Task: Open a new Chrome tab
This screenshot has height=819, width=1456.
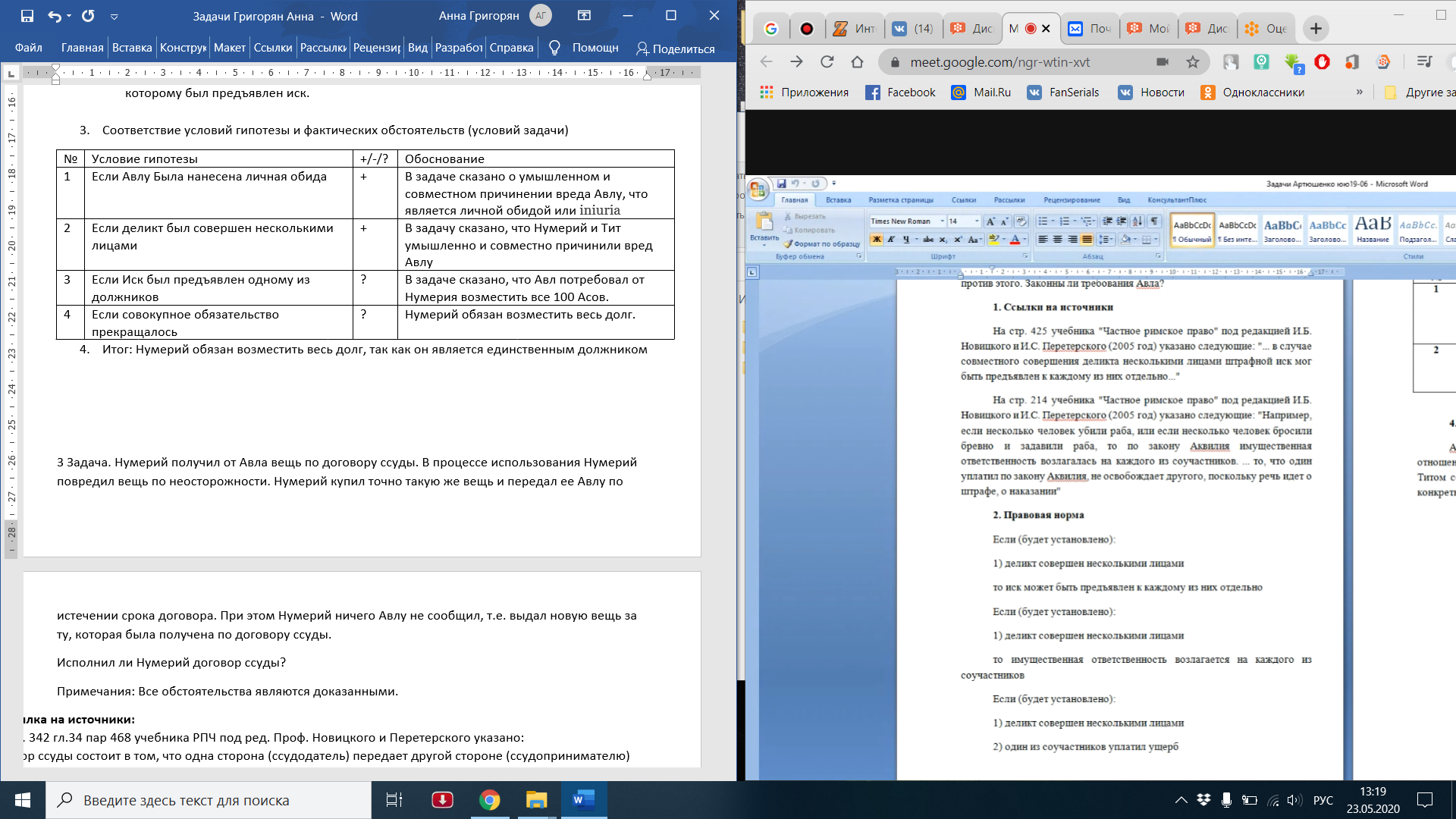Action: pos(1316,28)
